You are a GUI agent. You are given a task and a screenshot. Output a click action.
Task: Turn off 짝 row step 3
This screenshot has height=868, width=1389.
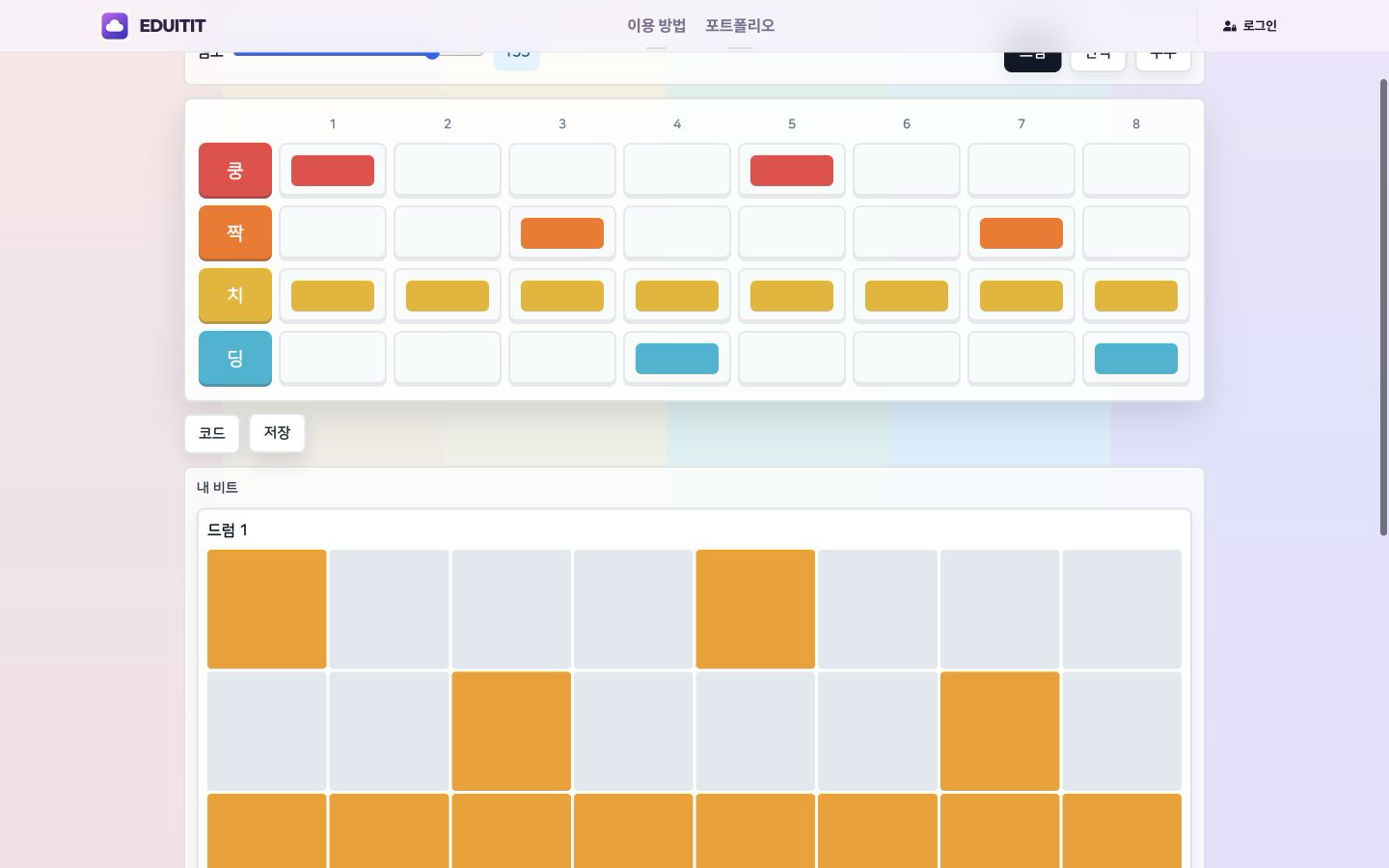[x=562, y=233]
